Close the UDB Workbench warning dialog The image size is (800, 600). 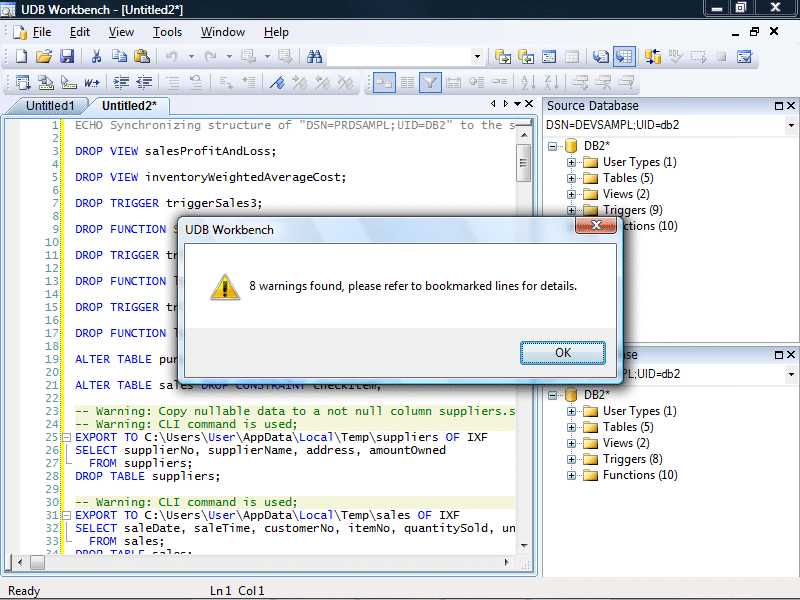pos(595,225)
